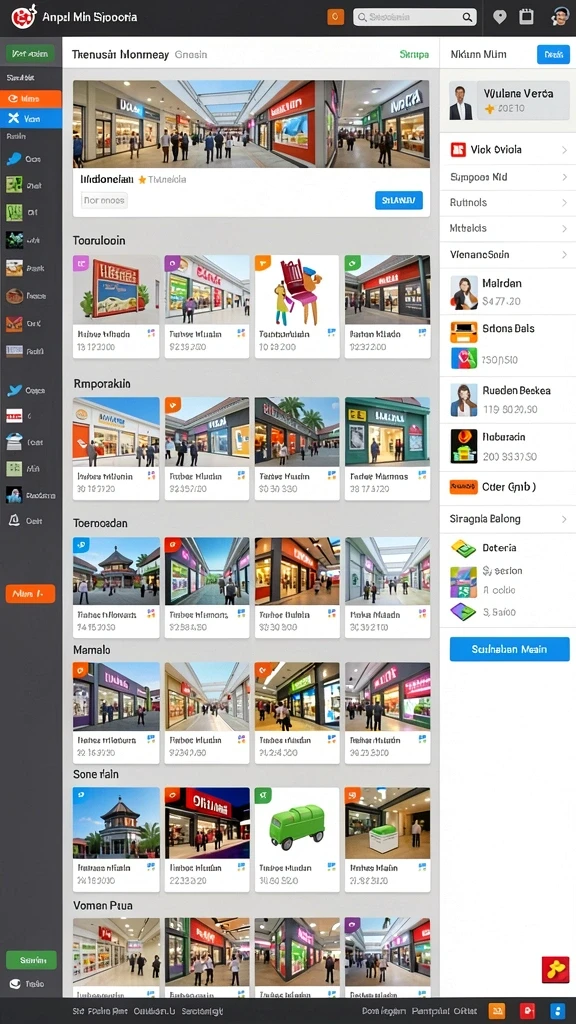Expand the 'Vick Dviola' row chevron
This screenshot has width=576, height=1024.
tap(564, 150)
